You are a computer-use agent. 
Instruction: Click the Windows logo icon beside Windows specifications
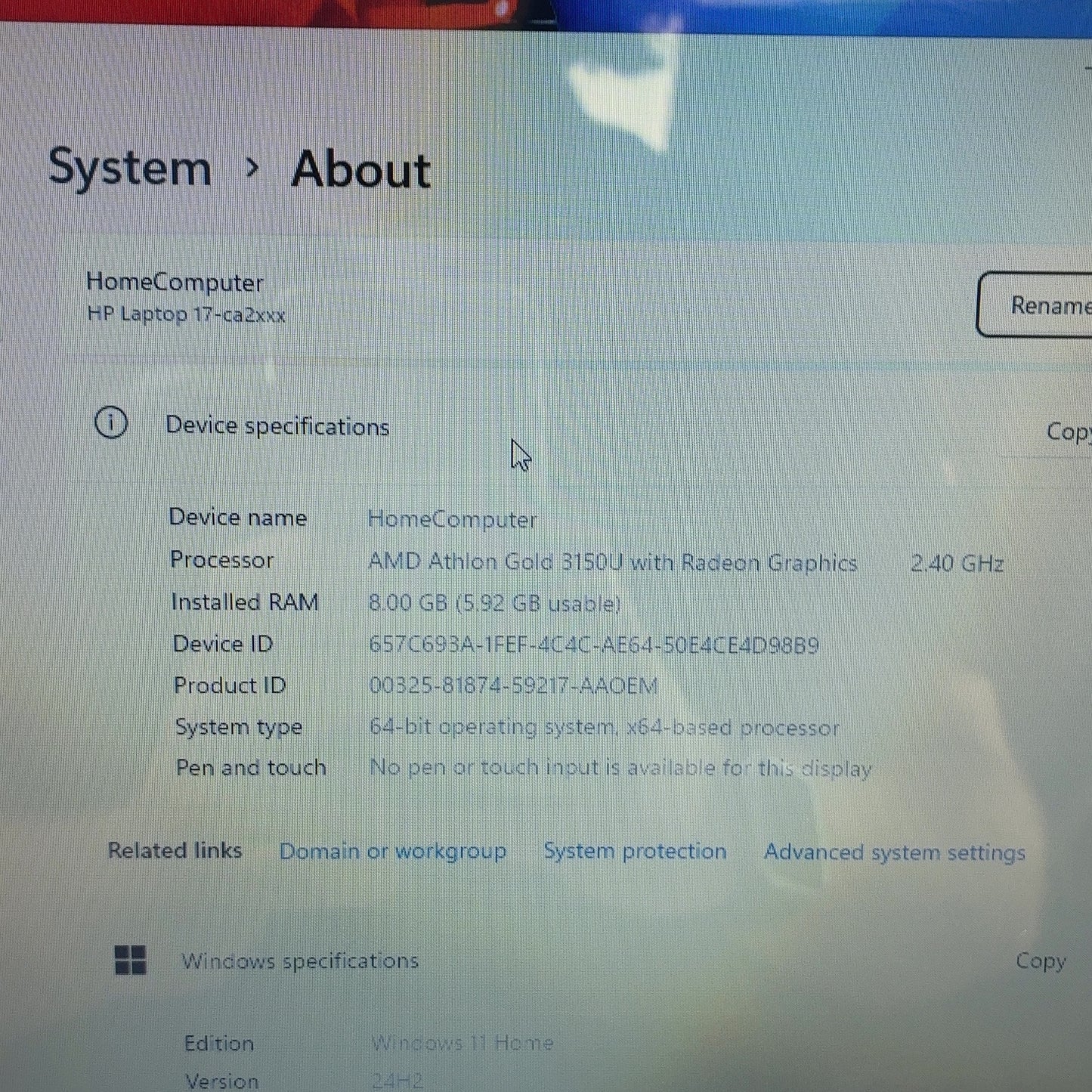pos(131,960)
